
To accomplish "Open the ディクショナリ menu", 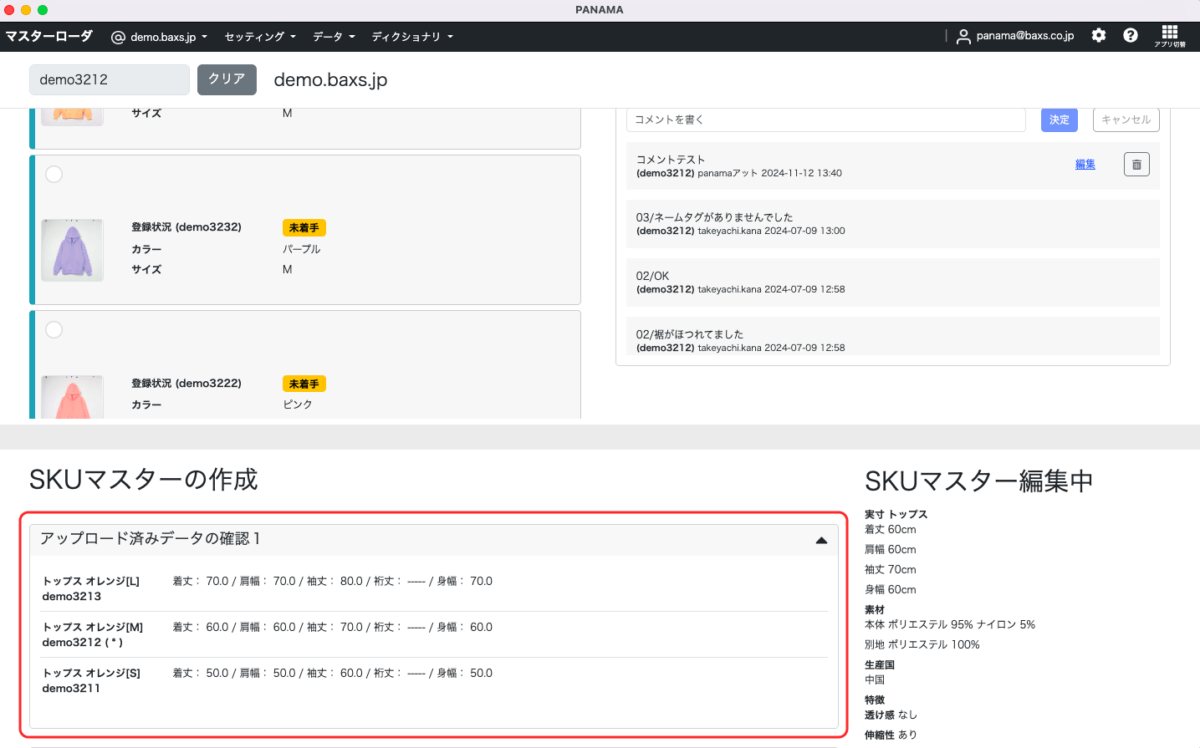I will [412, 37].
